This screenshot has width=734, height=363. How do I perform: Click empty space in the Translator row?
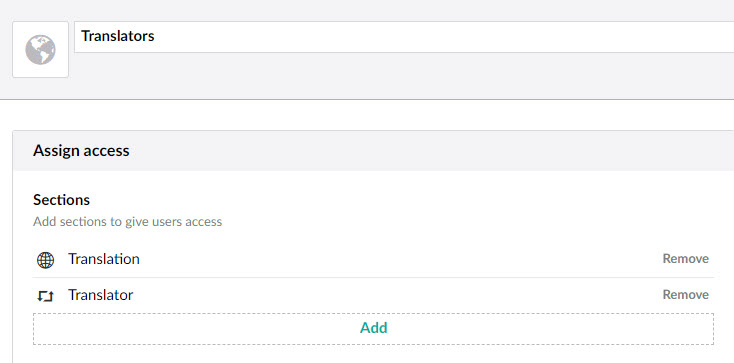[398, 295]
